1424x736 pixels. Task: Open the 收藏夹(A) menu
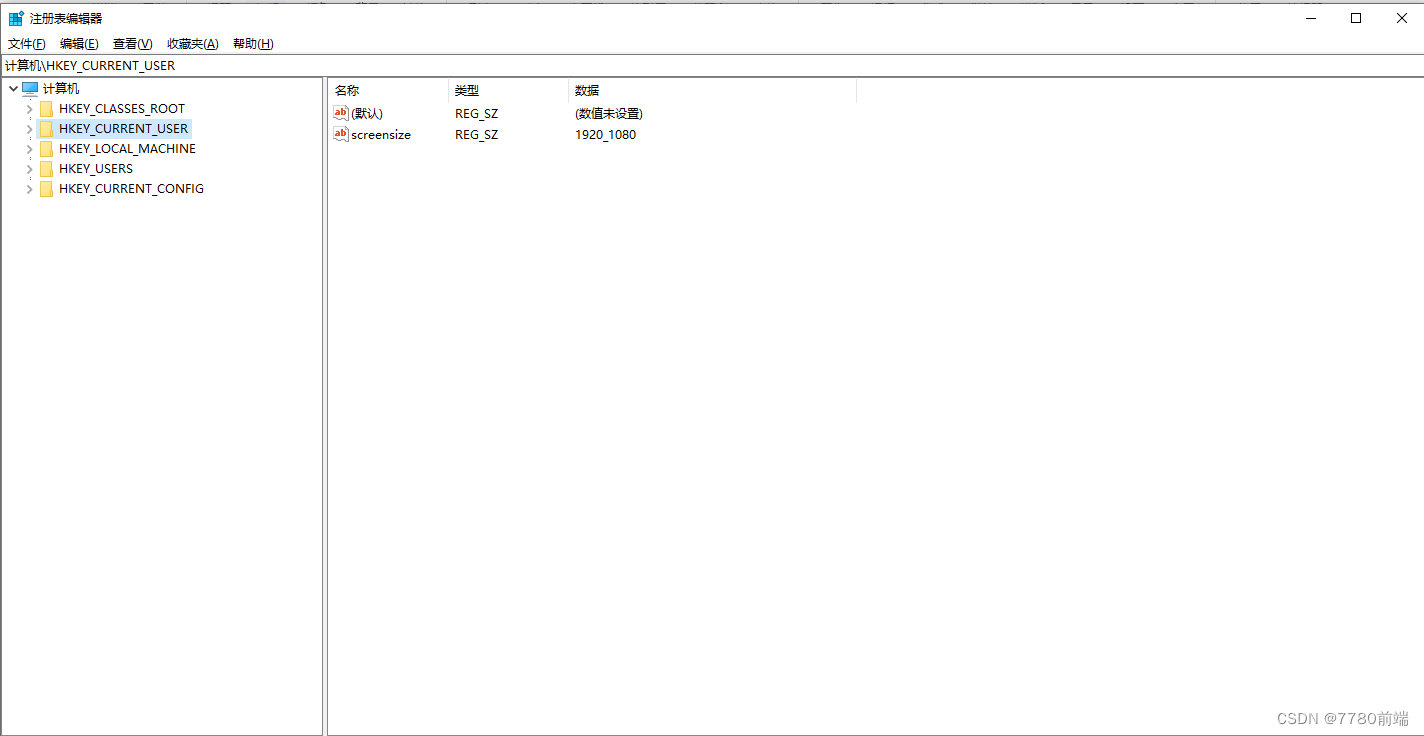193,44
